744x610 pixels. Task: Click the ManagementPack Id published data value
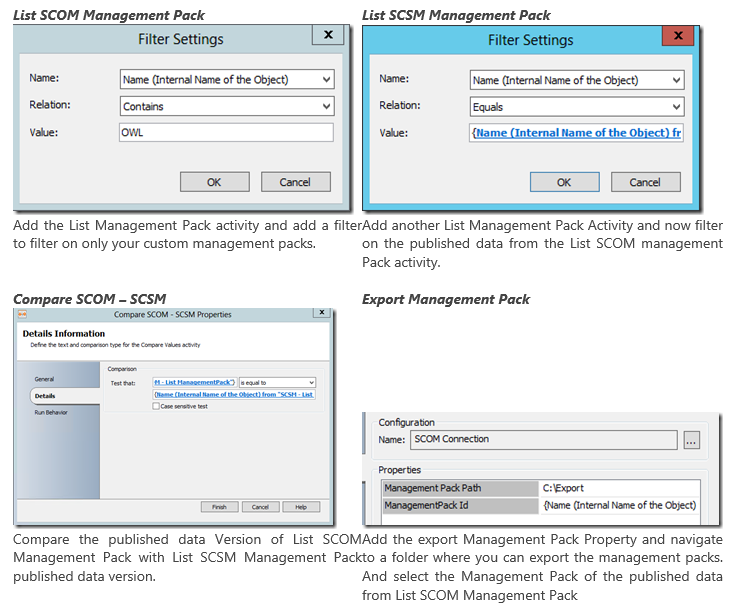(x=619, y=506)
